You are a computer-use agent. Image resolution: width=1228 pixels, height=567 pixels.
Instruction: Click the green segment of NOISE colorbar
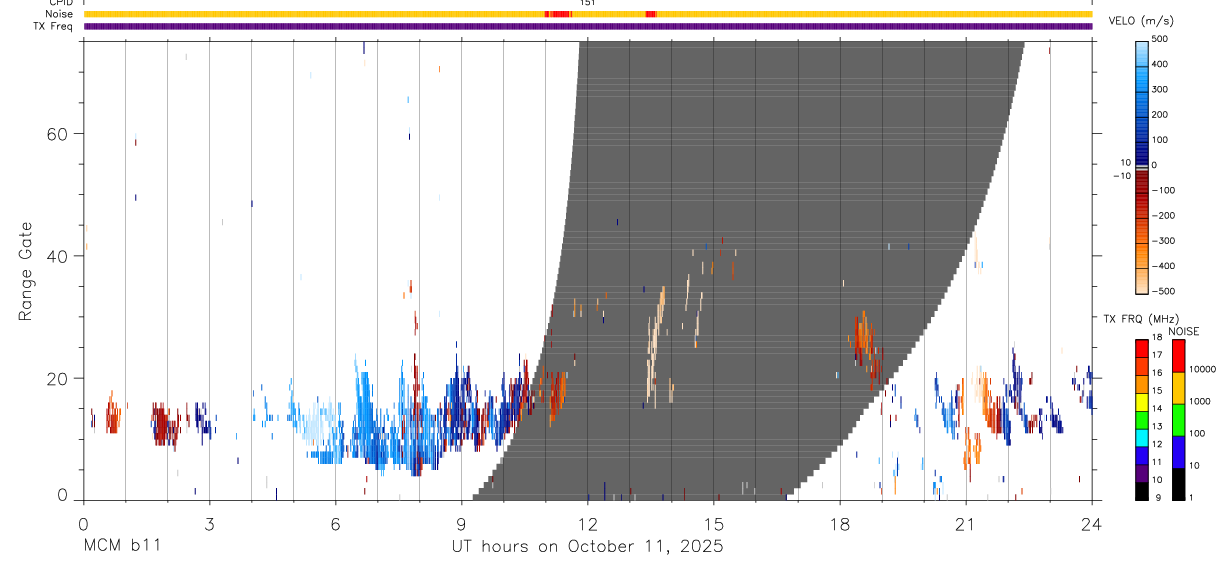[x=1178, y=419]
